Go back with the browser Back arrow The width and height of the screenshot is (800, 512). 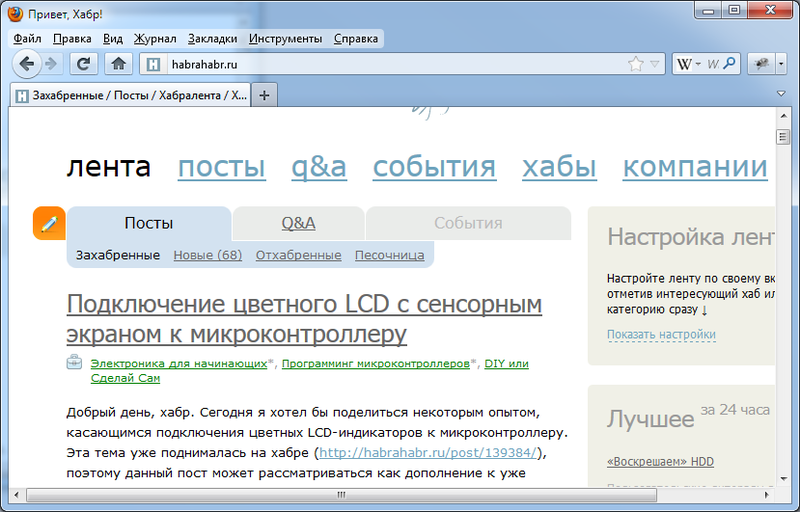coord(26,64)
